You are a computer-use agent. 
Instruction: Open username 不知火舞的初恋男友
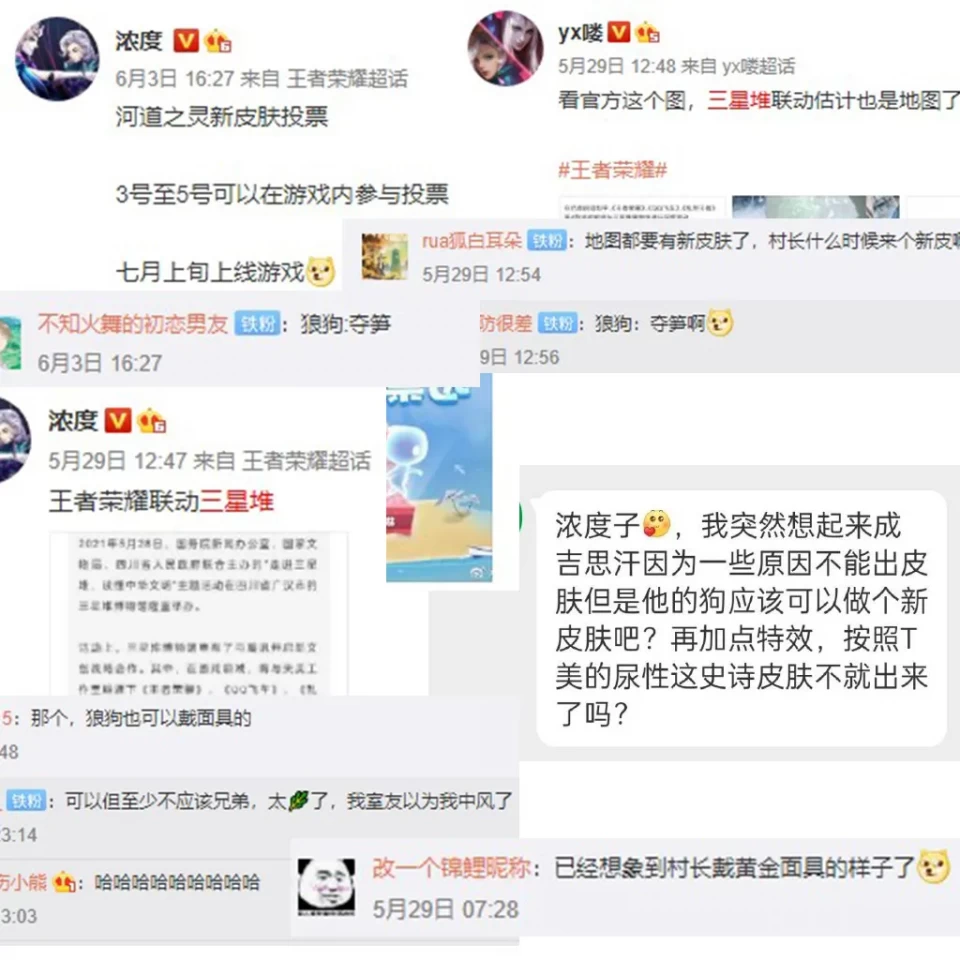coord(133,323)
